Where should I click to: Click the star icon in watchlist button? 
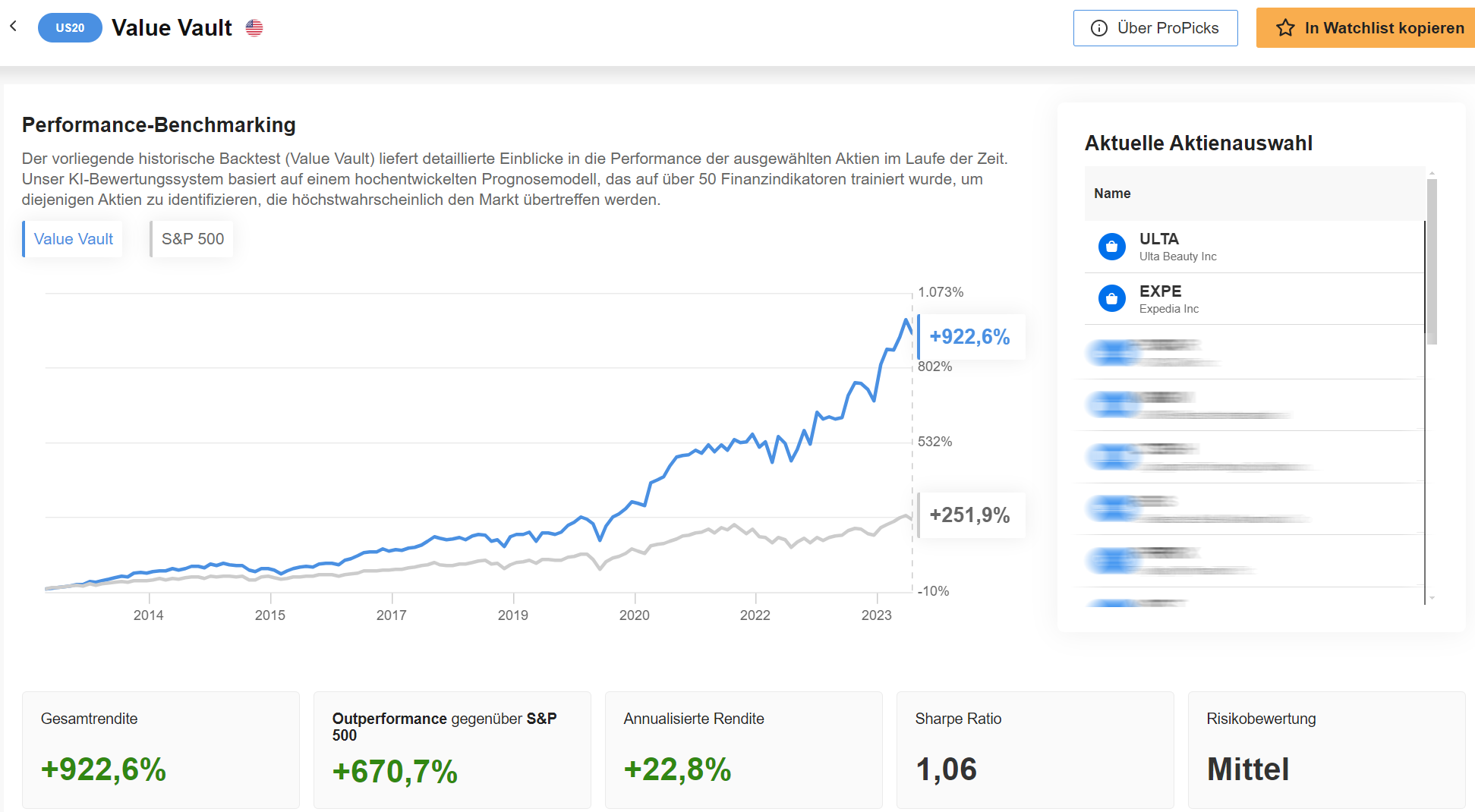click(x=1285, y=28)
